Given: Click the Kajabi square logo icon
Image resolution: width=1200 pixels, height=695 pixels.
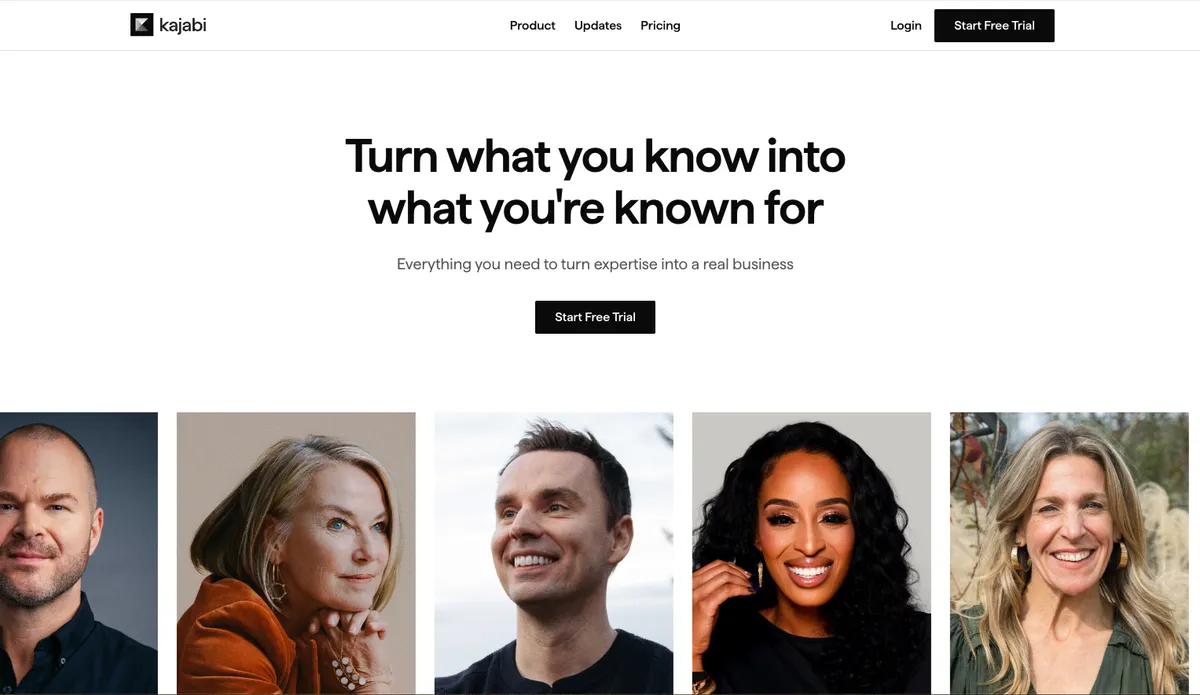Looking at the screenshot, I should pos(141,25).
